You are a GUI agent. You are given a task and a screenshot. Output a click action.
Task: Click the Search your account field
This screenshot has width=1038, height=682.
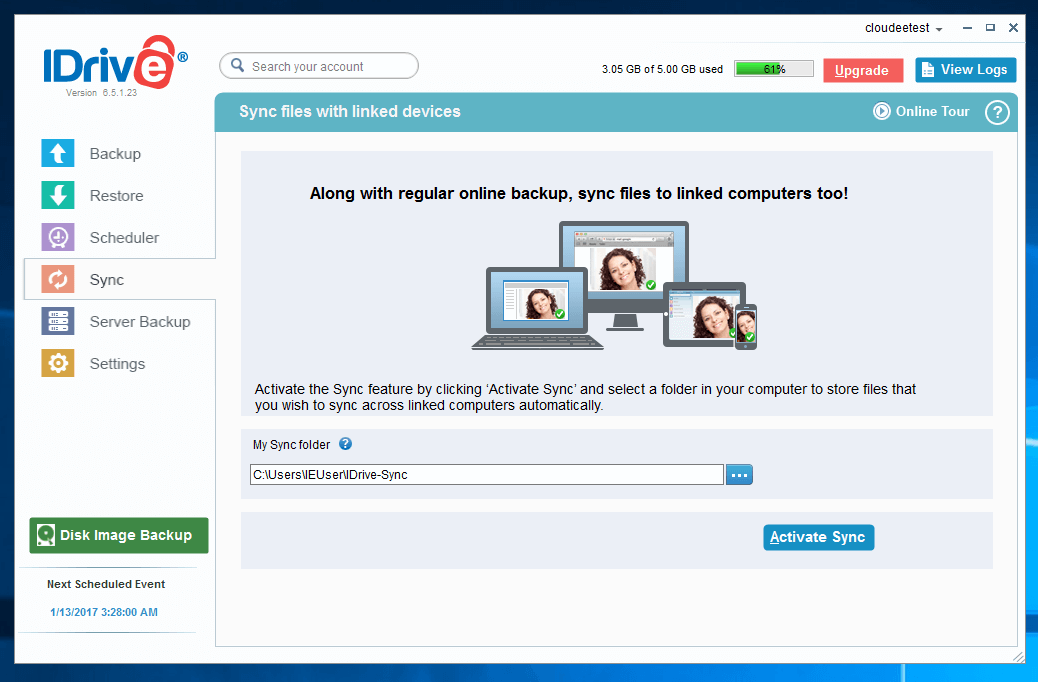pos(319,66)
